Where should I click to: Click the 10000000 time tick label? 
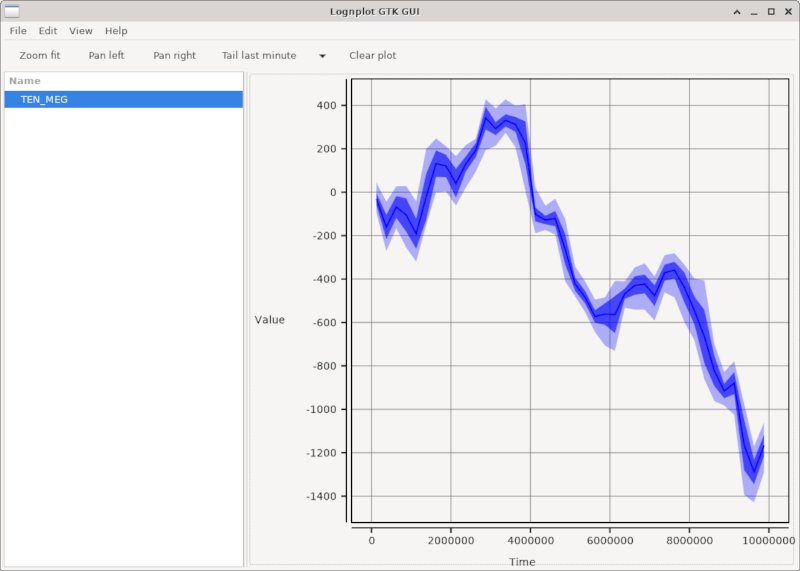768,540
